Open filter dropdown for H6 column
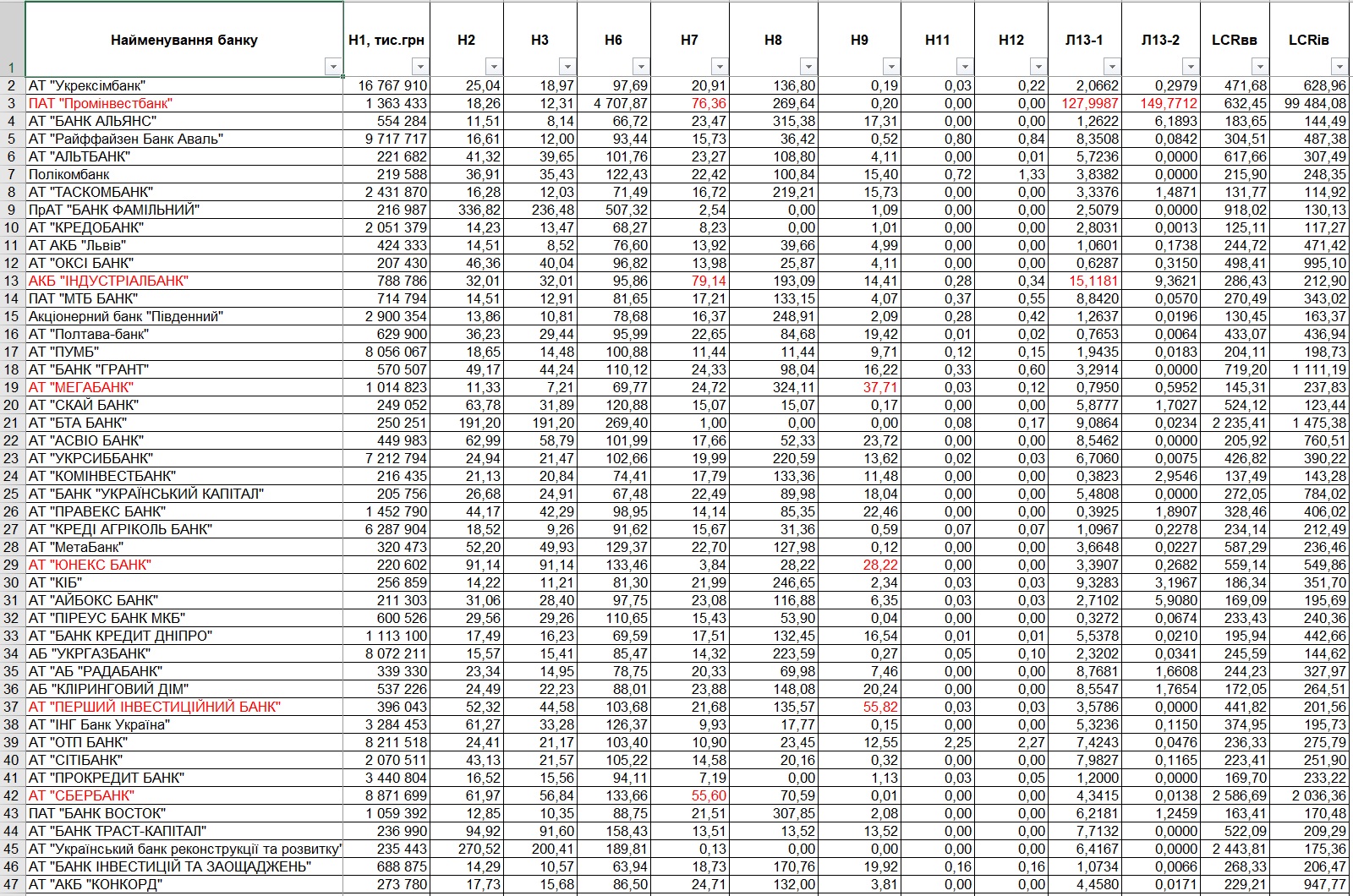The image size is (1353, 896). [x=641, y=67]
